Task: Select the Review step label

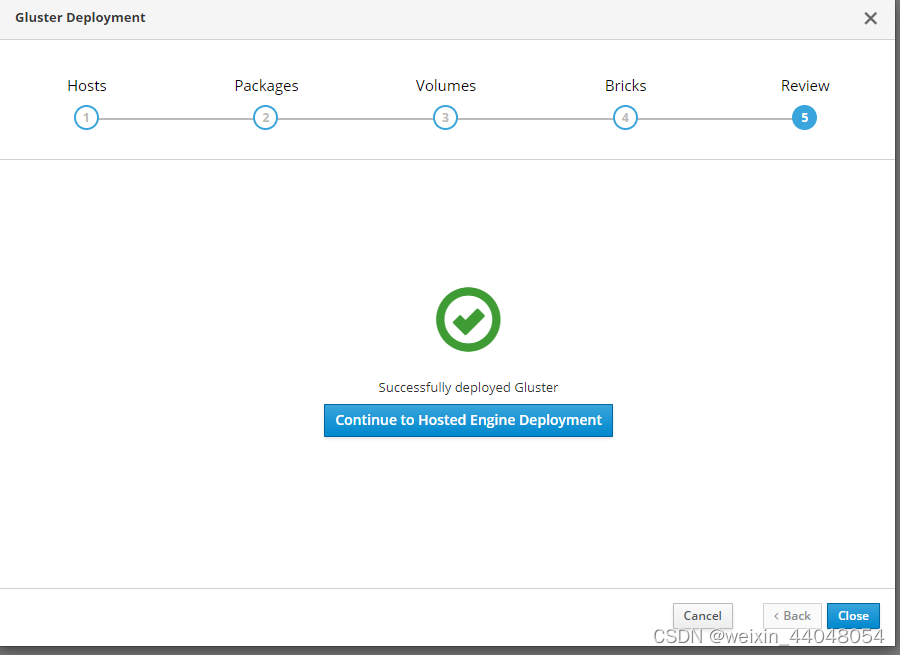Action: click(x=805, y=86)
